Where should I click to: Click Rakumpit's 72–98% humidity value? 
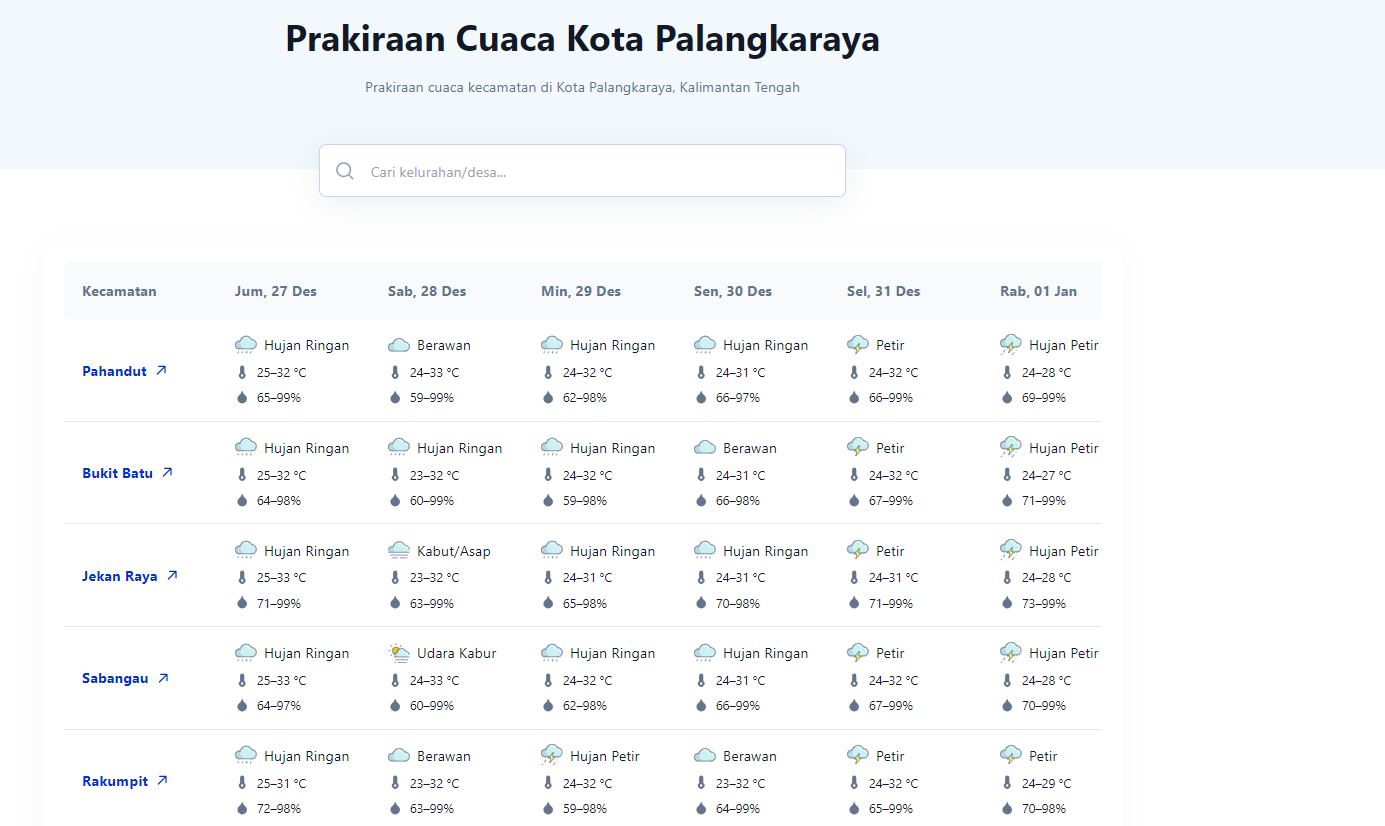(279, 808)
